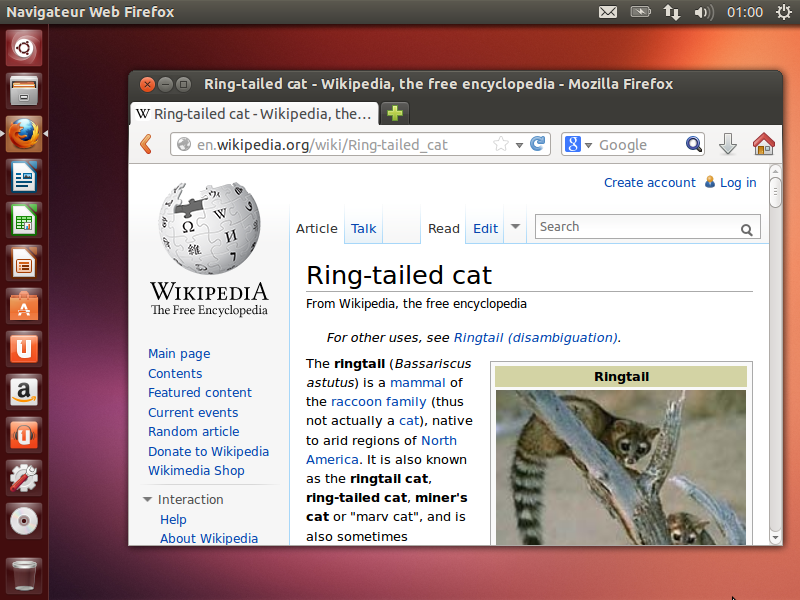This screenshot has width=800, height=600.
Task: Open the Trash in the launcher
Action: pos(24,575)
